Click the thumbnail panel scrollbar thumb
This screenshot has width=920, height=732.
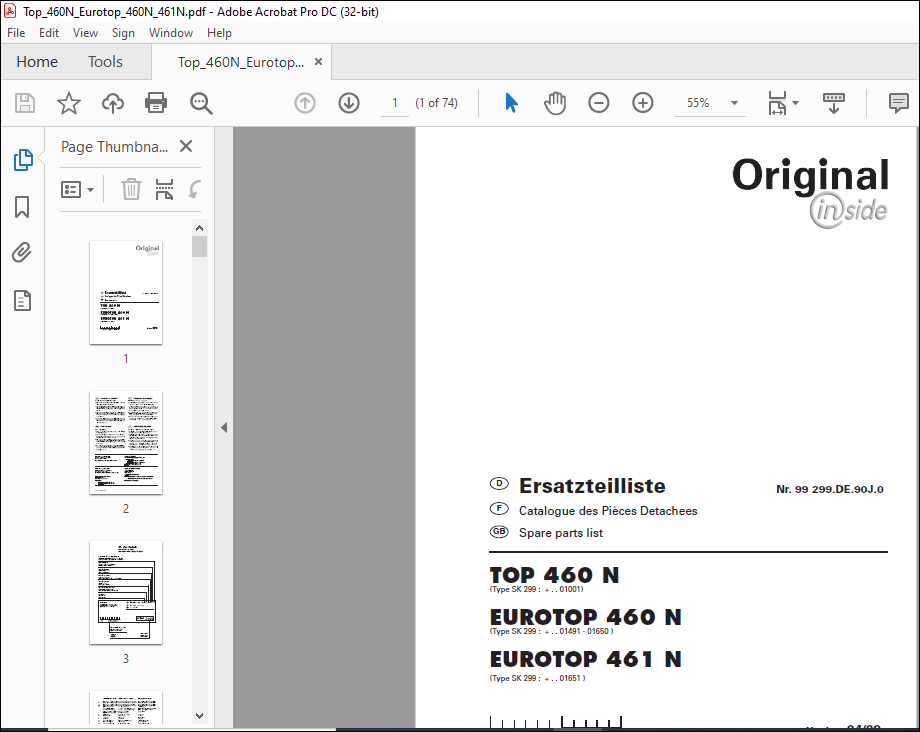click(199, 246)
